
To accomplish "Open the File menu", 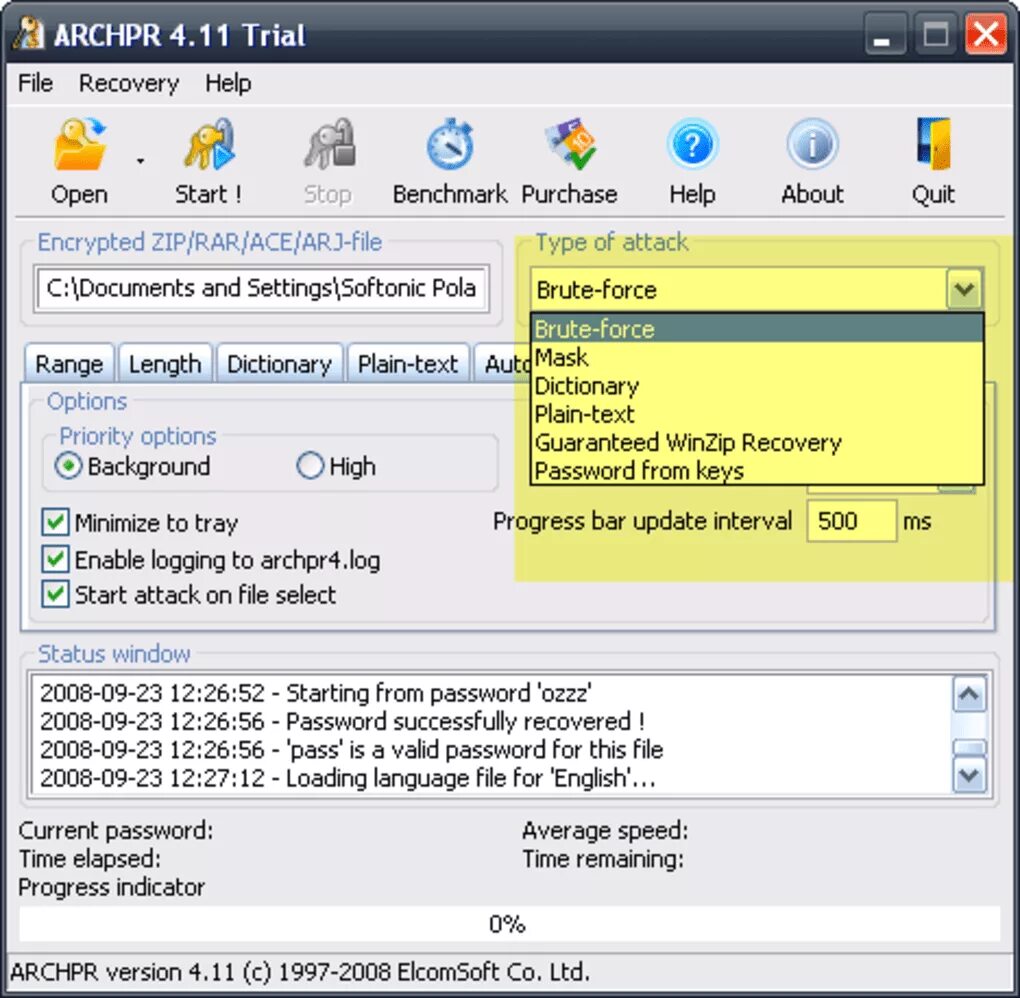I will coord(35,83).
